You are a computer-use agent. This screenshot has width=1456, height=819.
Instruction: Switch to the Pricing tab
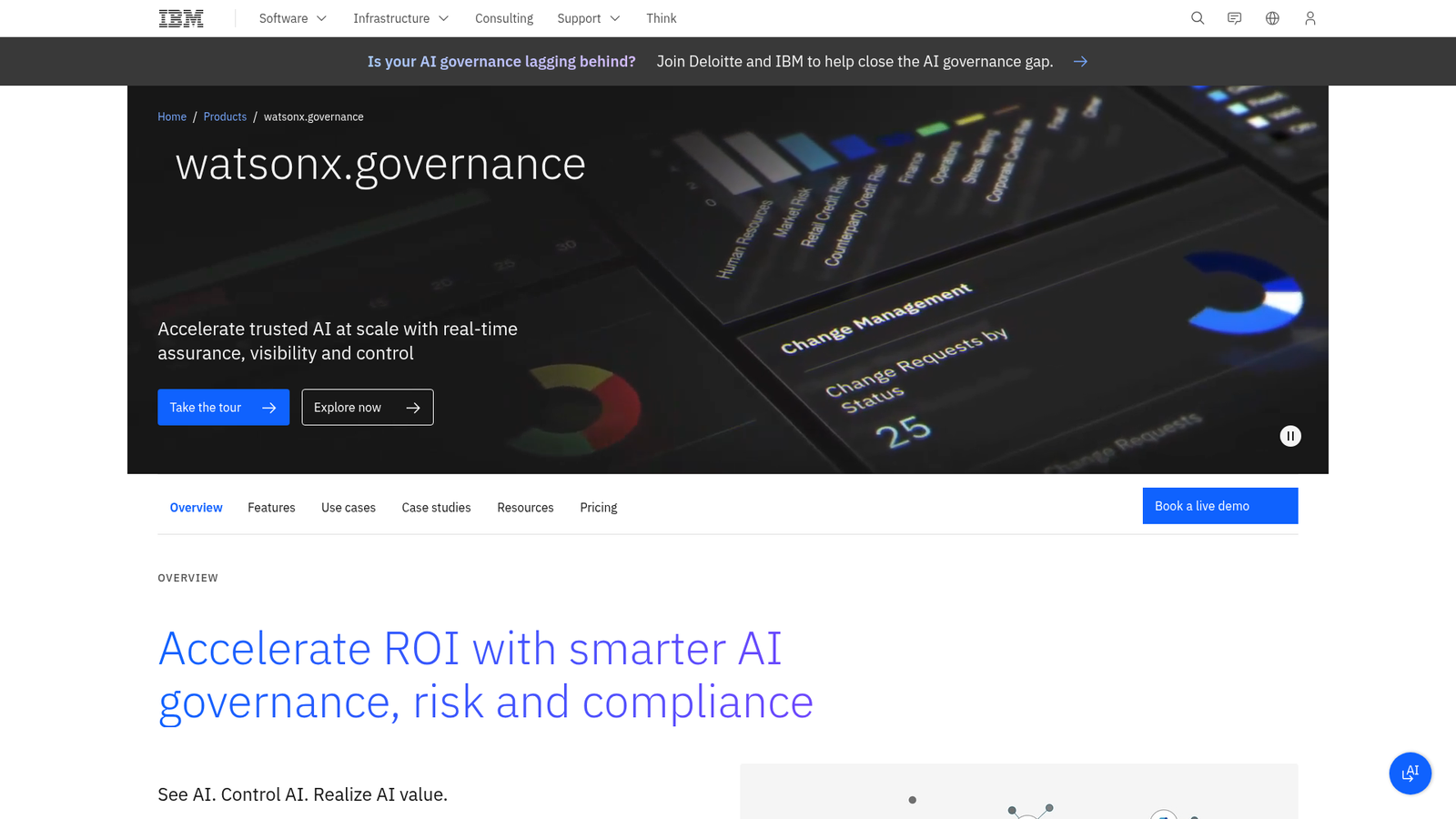(x=599, y=508)
